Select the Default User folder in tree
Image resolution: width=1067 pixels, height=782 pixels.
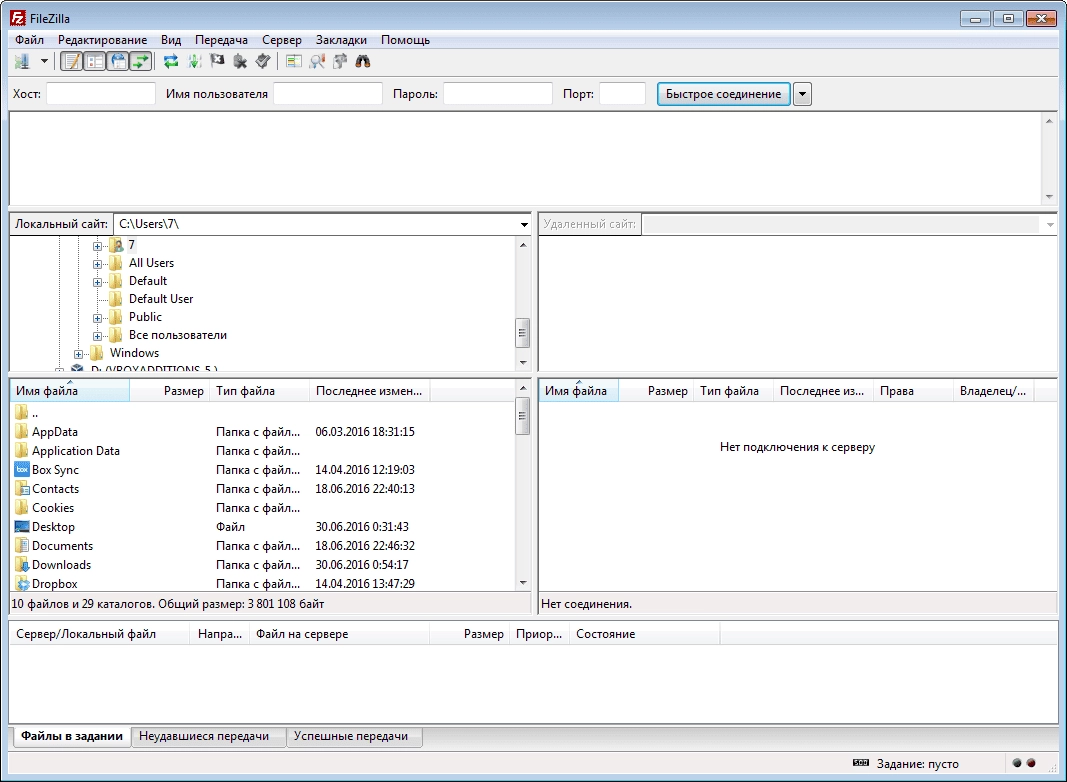[x=161, y=299]
